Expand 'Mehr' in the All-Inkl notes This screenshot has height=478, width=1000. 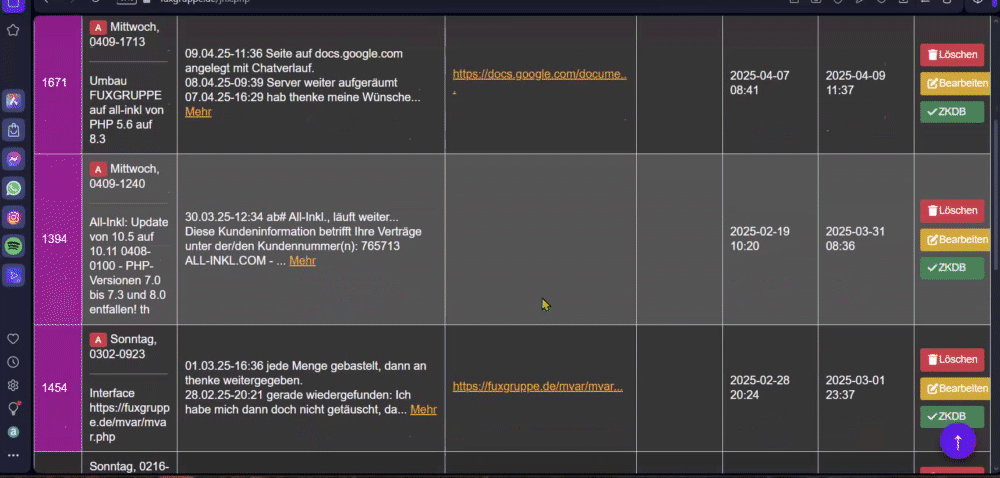[x=302, y=261]
